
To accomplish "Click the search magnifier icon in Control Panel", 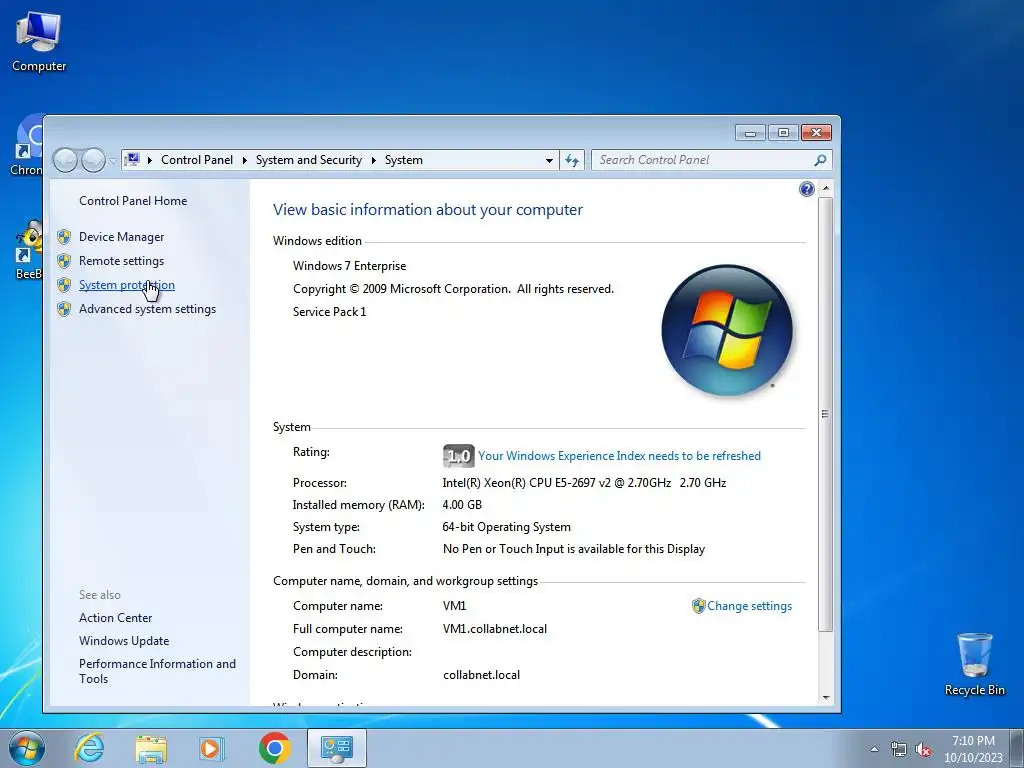I will tap(820, 160).
